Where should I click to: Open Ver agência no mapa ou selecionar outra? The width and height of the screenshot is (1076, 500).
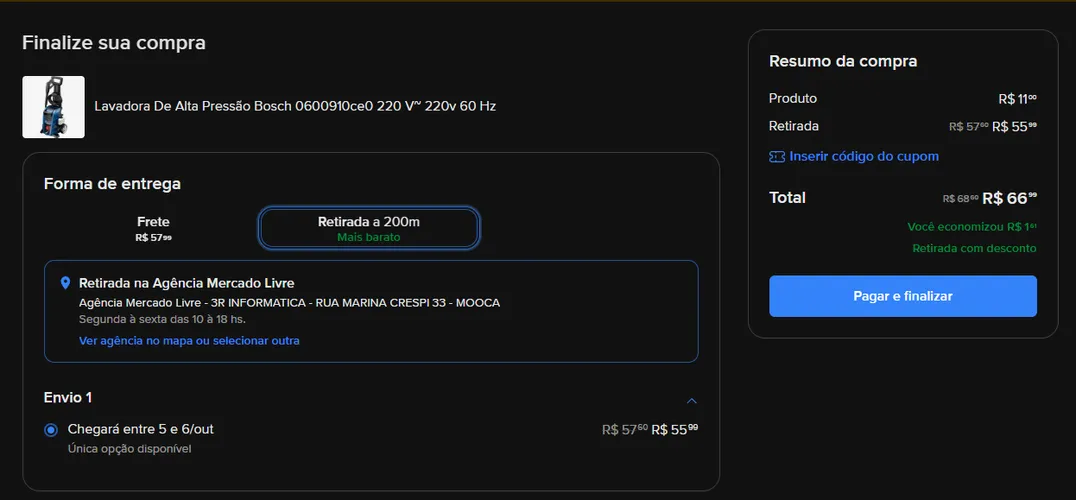pyautogui.click(x=189, y=340)
